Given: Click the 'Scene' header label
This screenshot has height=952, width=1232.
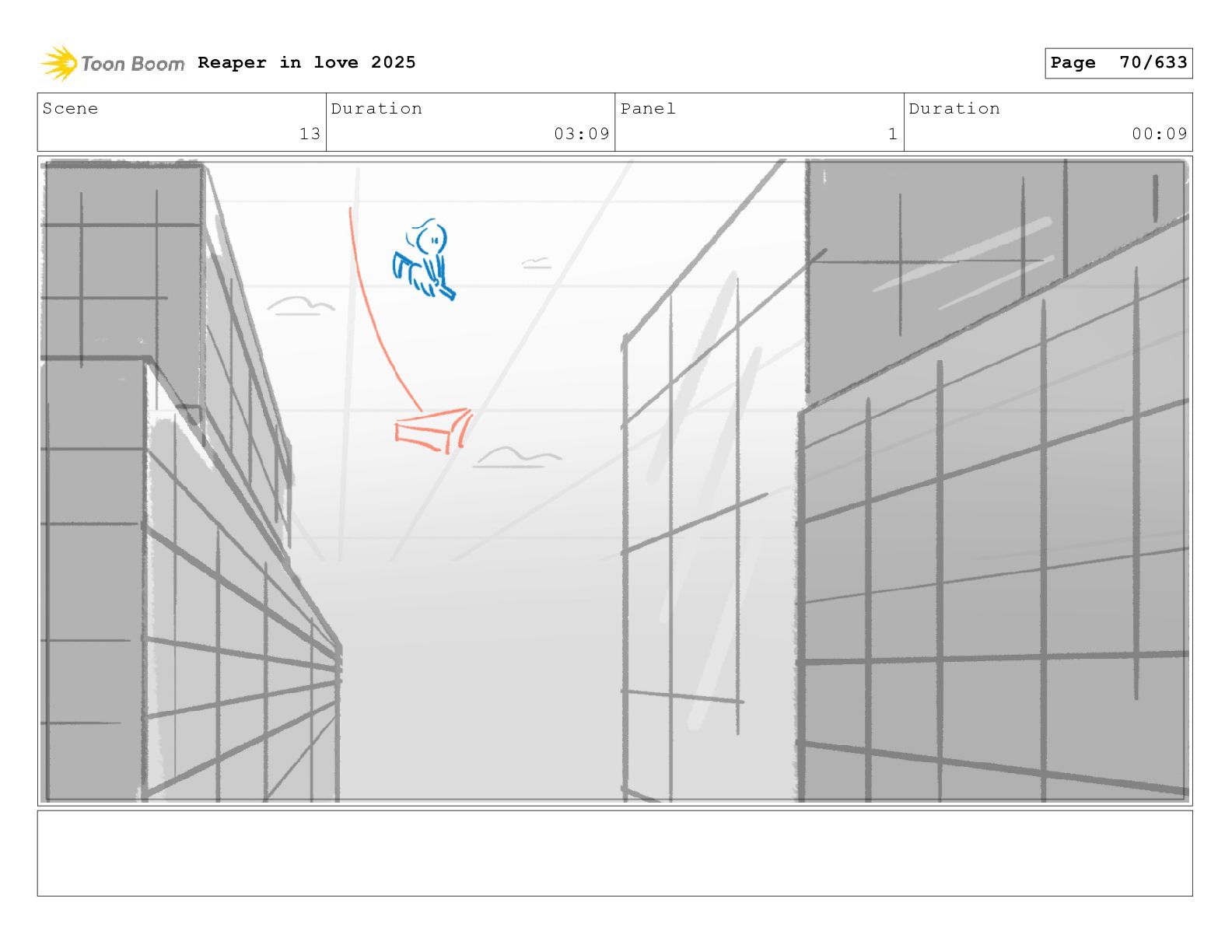Looking at the screenshot, I should (x=70, y=108).
